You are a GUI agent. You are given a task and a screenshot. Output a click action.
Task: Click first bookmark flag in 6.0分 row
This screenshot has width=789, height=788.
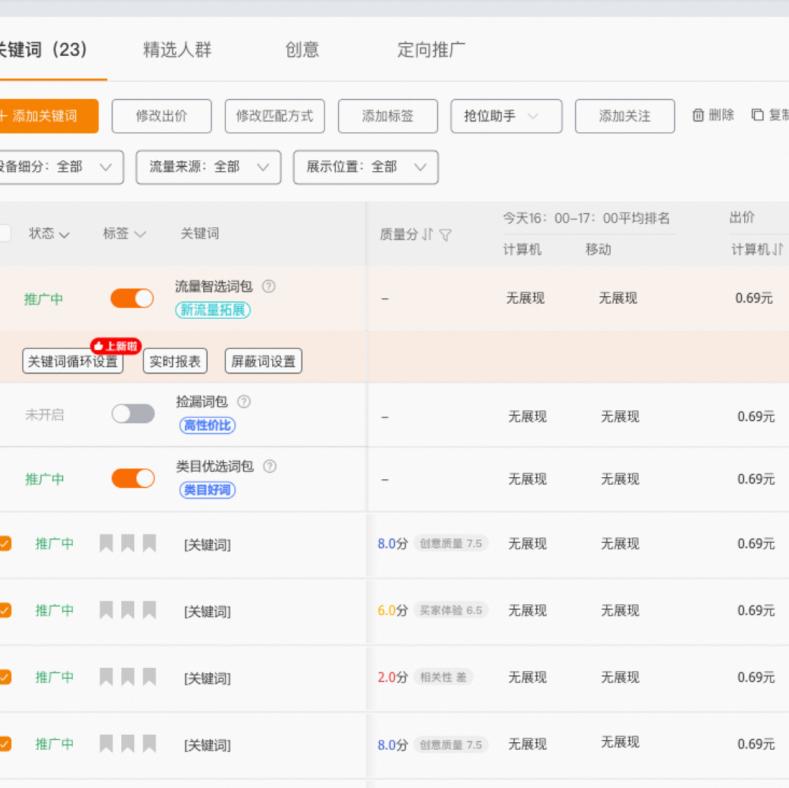pos(106,610)
